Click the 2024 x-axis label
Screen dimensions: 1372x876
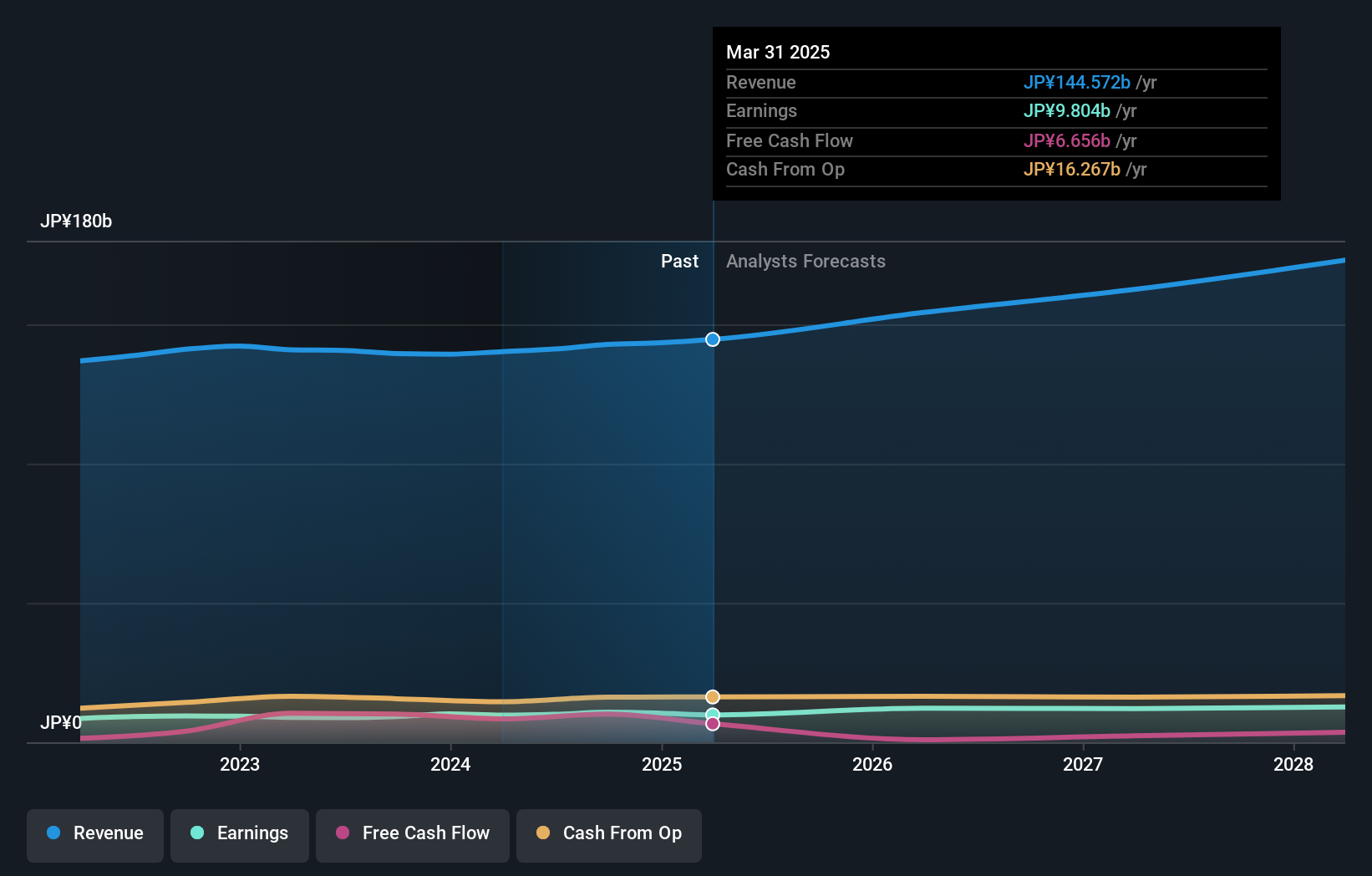pos(450,764)
